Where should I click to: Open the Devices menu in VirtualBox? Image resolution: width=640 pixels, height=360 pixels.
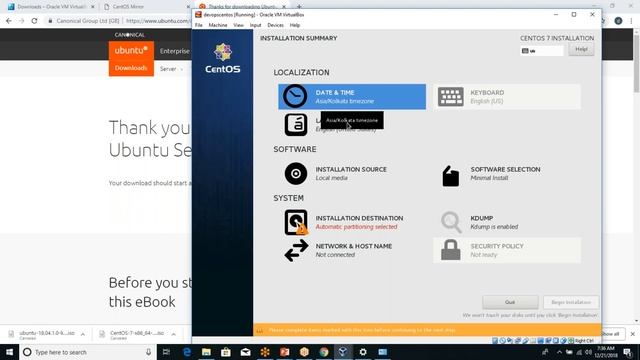[276, 25]
